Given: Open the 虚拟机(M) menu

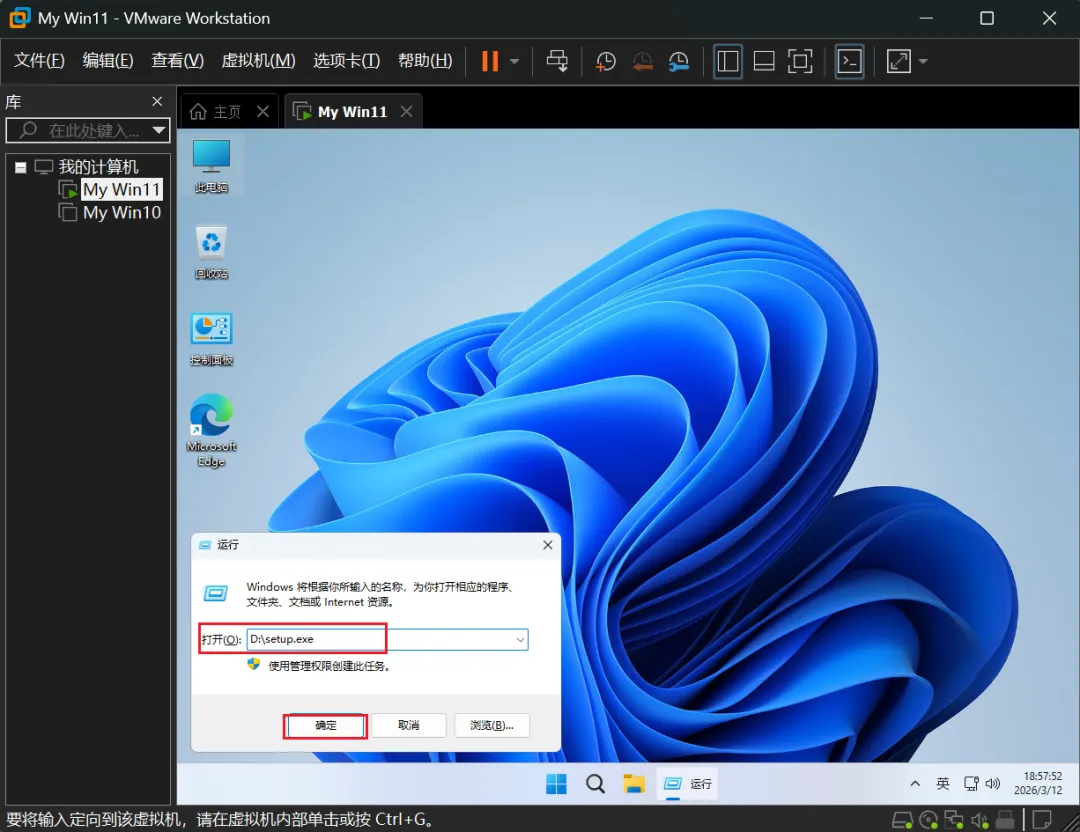Looking at the screenshot, I should click(258, 61).
